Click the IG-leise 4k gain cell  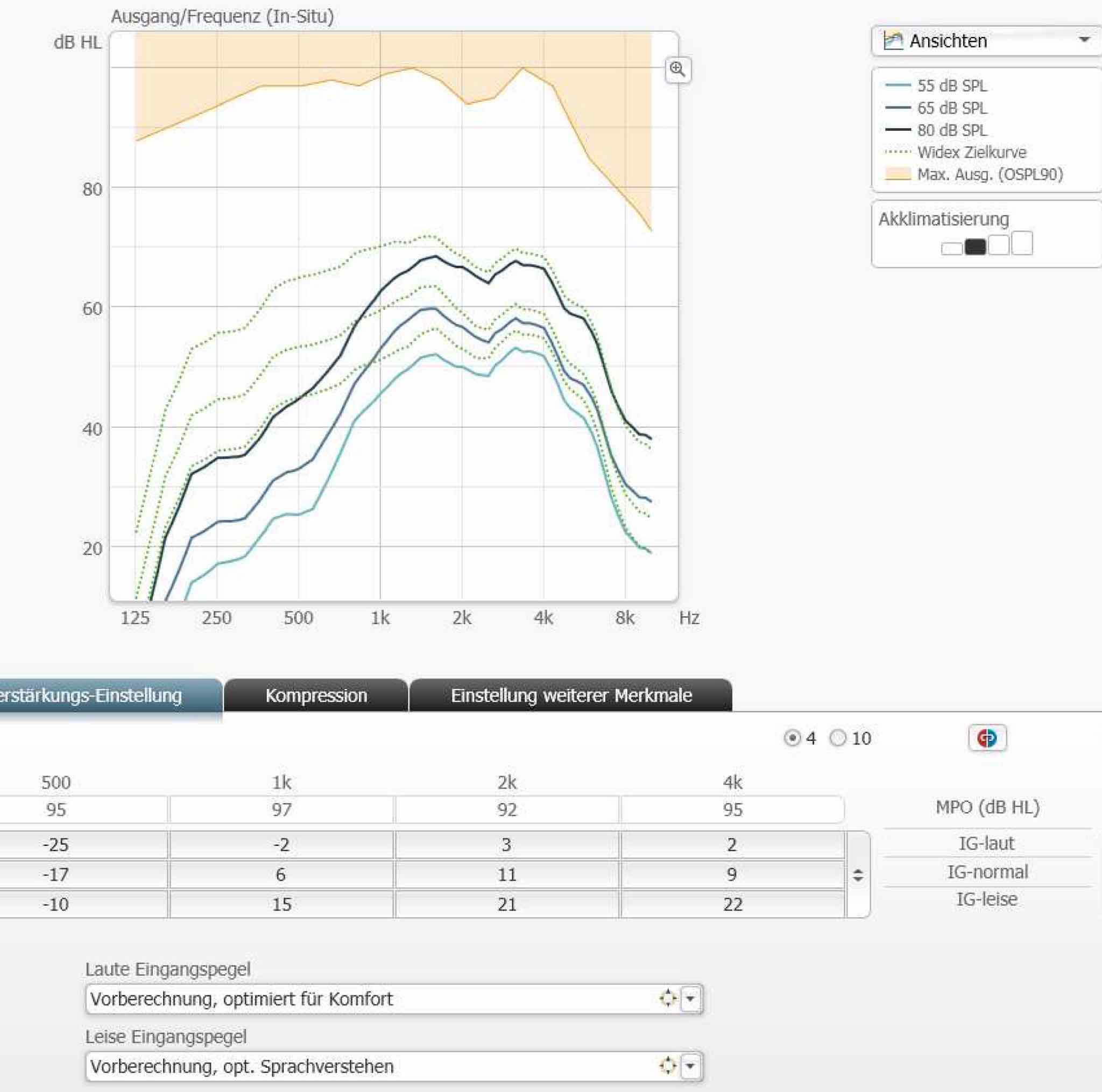732,904
